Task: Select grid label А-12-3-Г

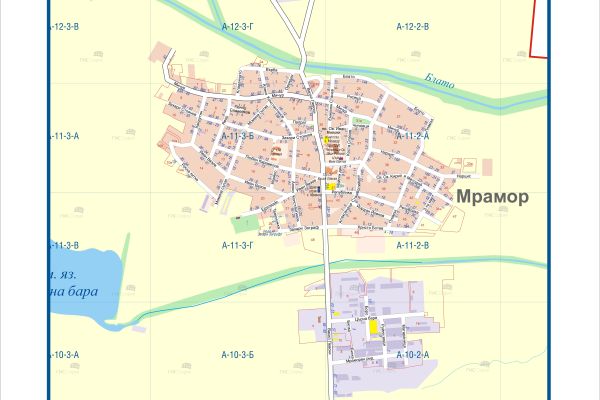Action: (x=238, y=27)
